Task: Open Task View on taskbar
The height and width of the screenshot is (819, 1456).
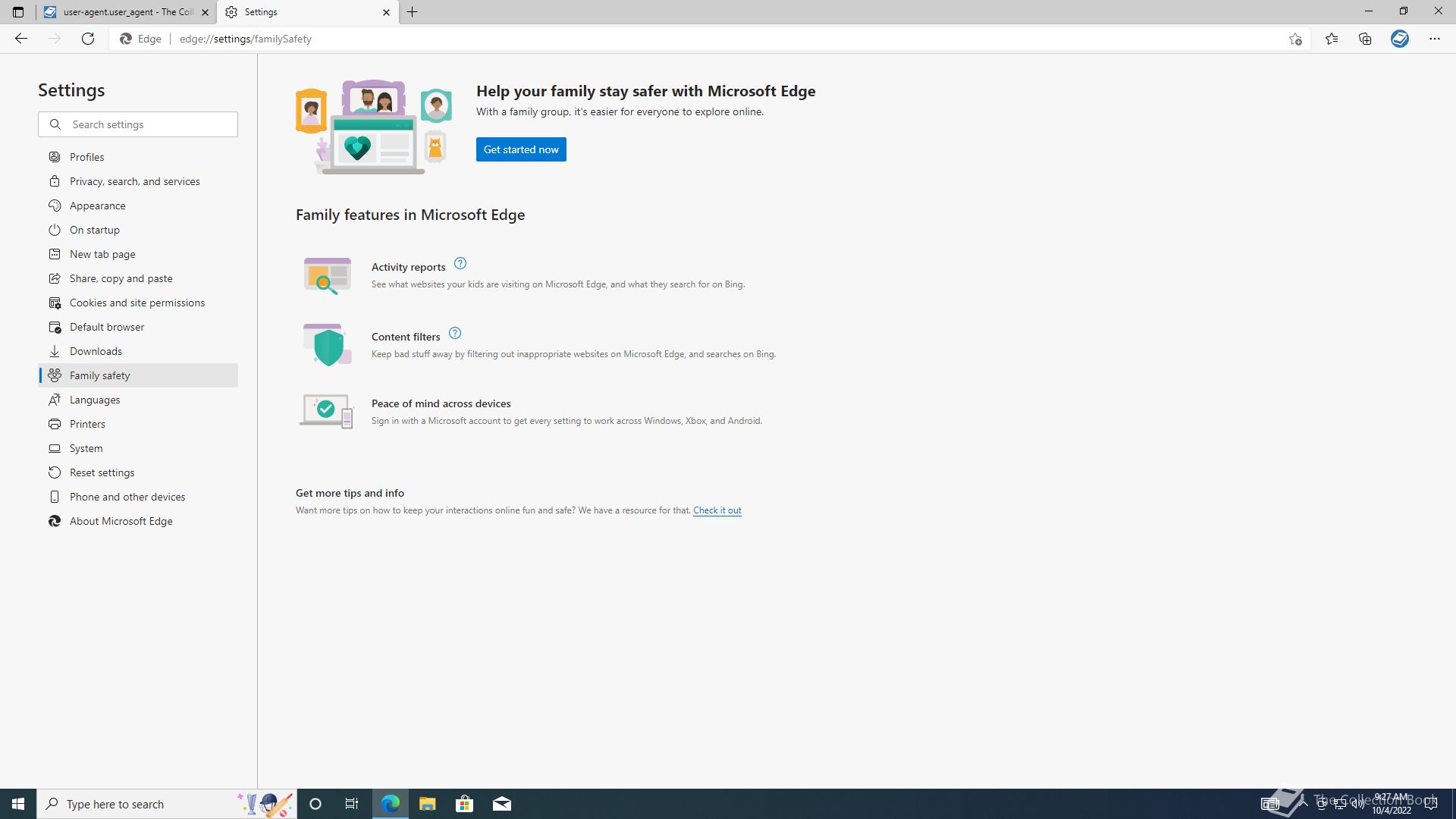Action: coord(352,804)
